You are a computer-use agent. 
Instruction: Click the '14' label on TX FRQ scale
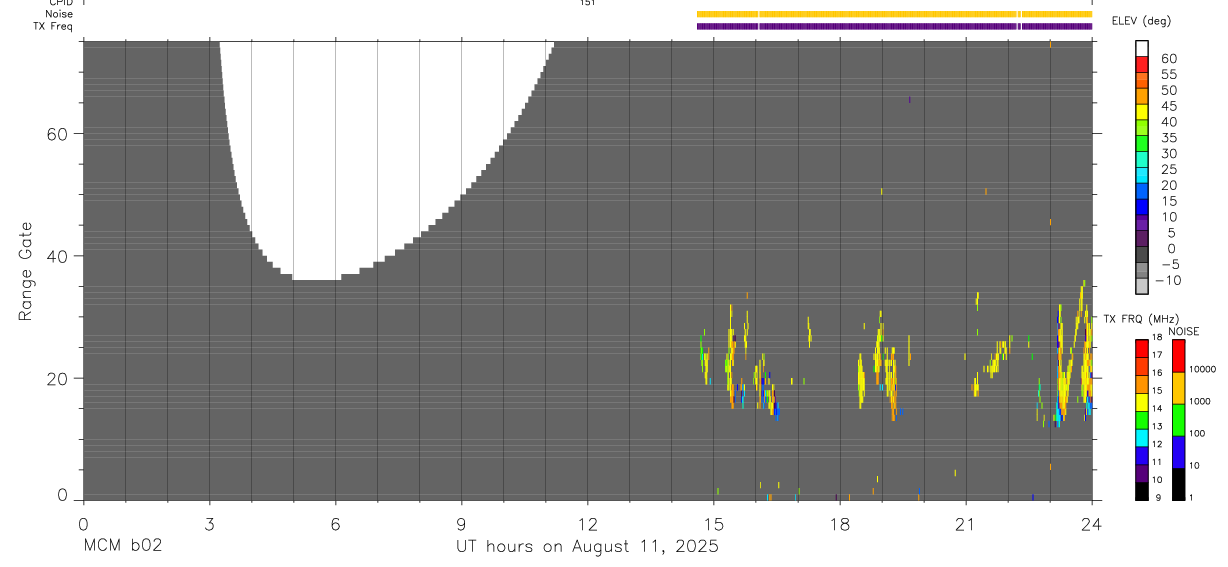[1157, 408]
